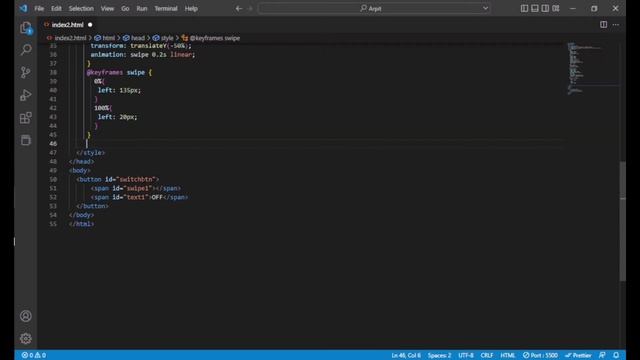Screen dimensions: 640x360
Task: Toggle the secondary side bar layout icon
Action: point(545,8)
